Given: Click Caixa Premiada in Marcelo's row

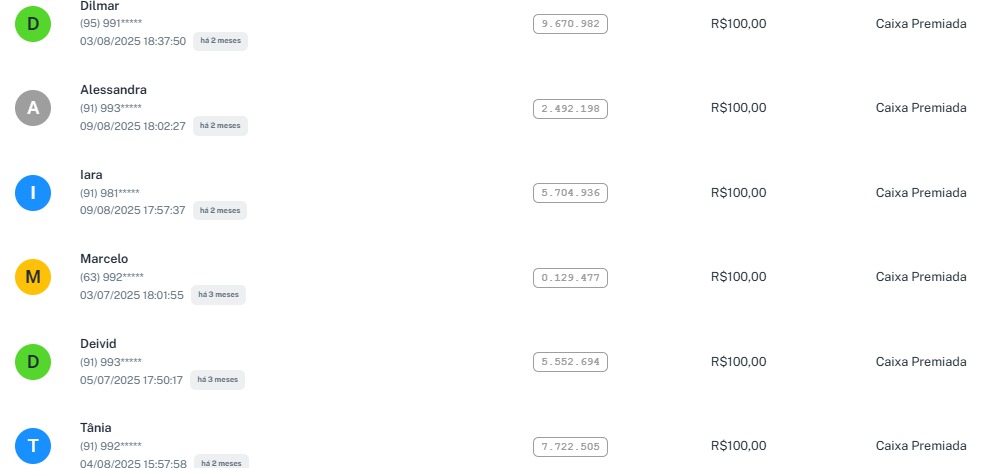Looking at the screenshot, I should pos(921,277).
